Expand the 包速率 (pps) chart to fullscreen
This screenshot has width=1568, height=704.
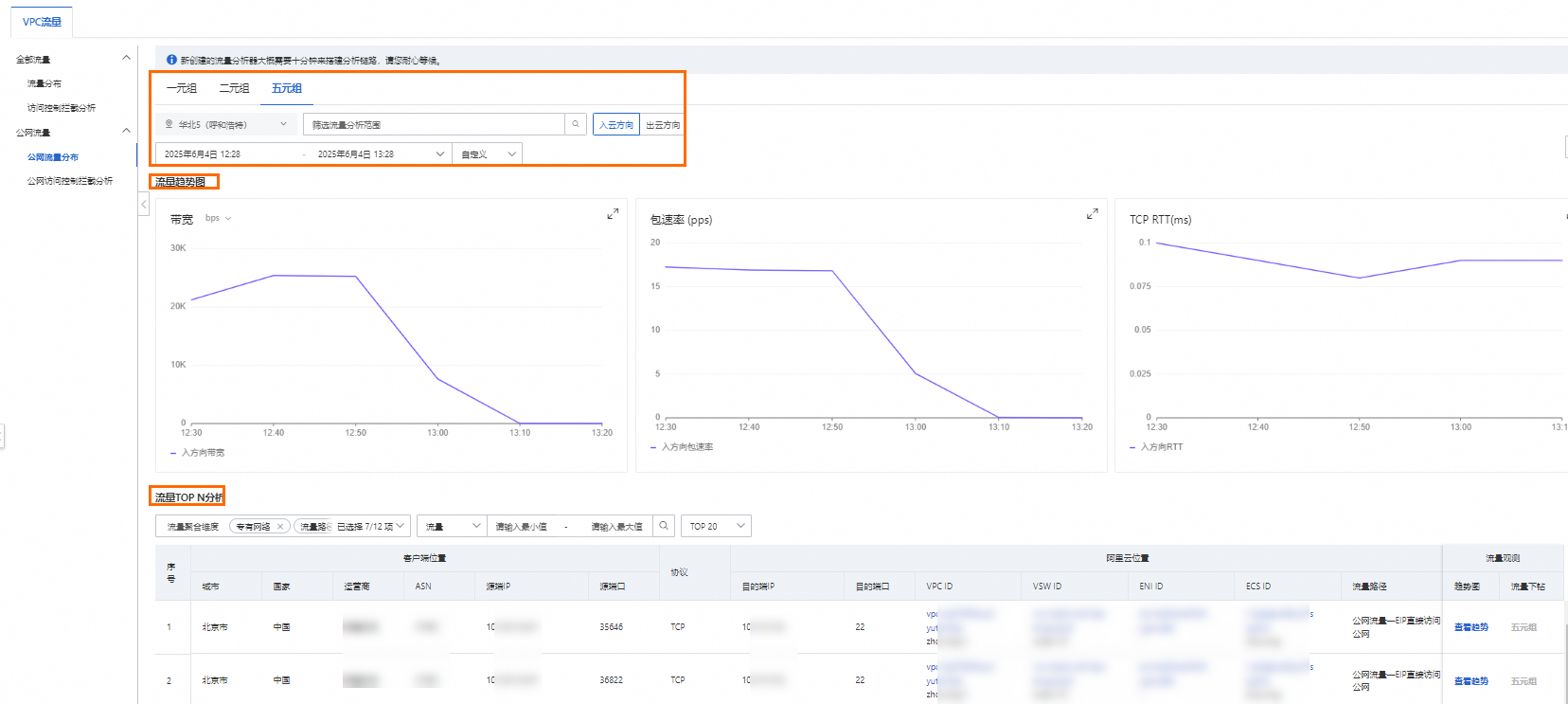click(x=1092, y=214)
